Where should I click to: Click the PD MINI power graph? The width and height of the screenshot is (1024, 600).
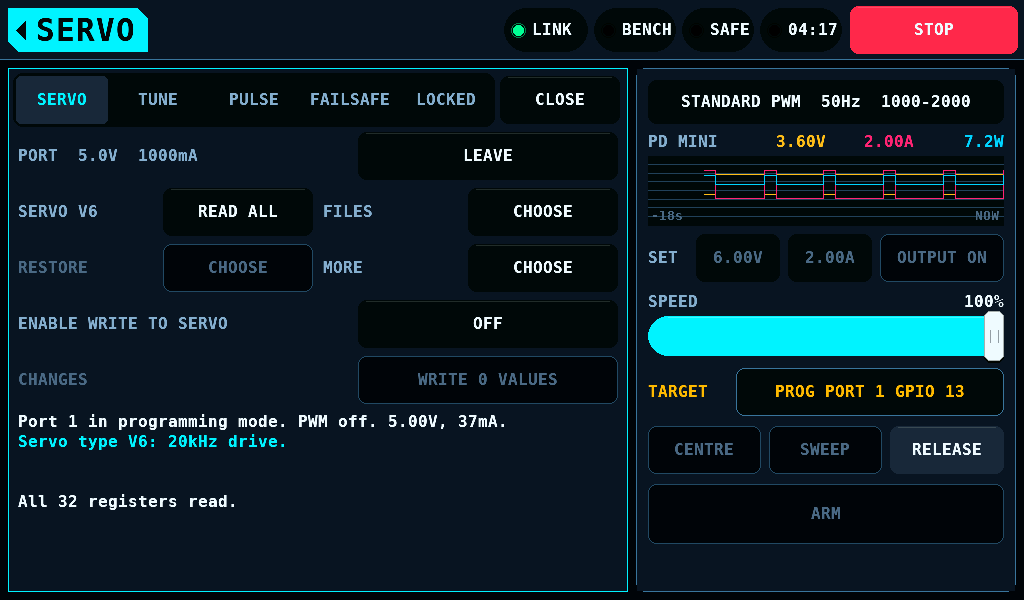click(825, 191)
